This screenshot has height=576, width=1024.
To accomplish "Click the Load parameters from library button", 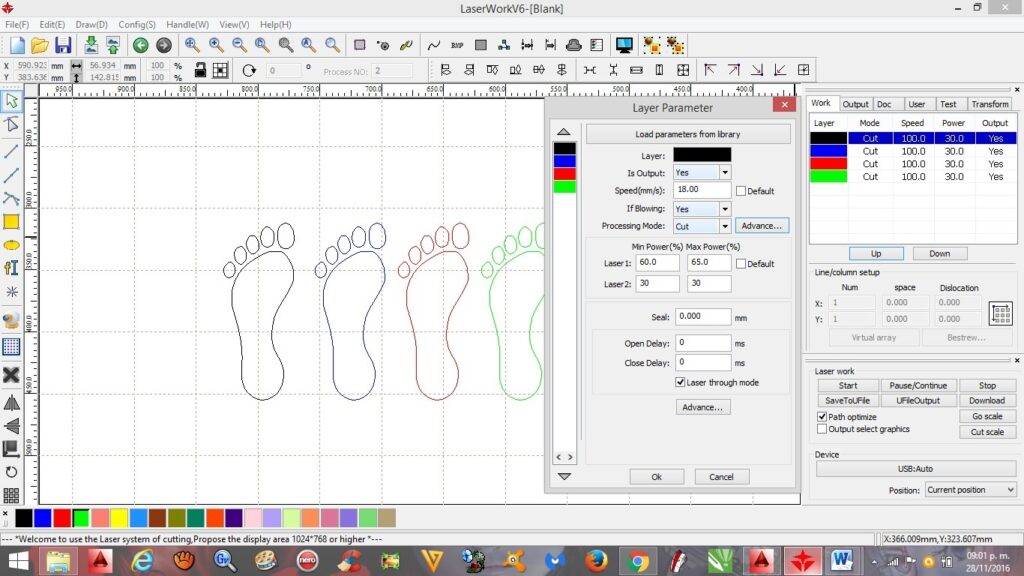I will (x=687, y=134).
